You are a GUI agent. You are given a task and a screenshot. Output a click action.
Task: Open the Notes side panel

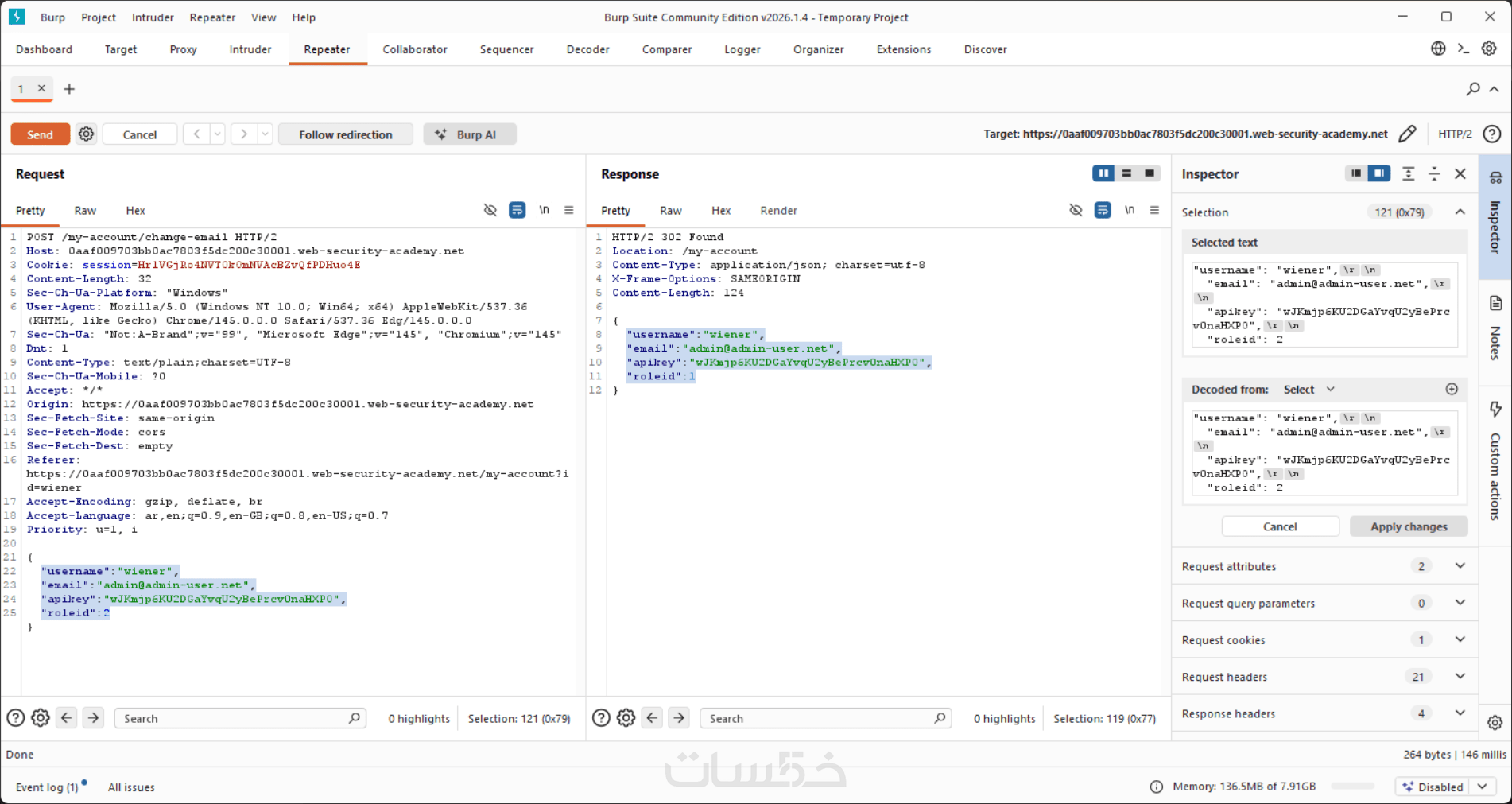1495,328
